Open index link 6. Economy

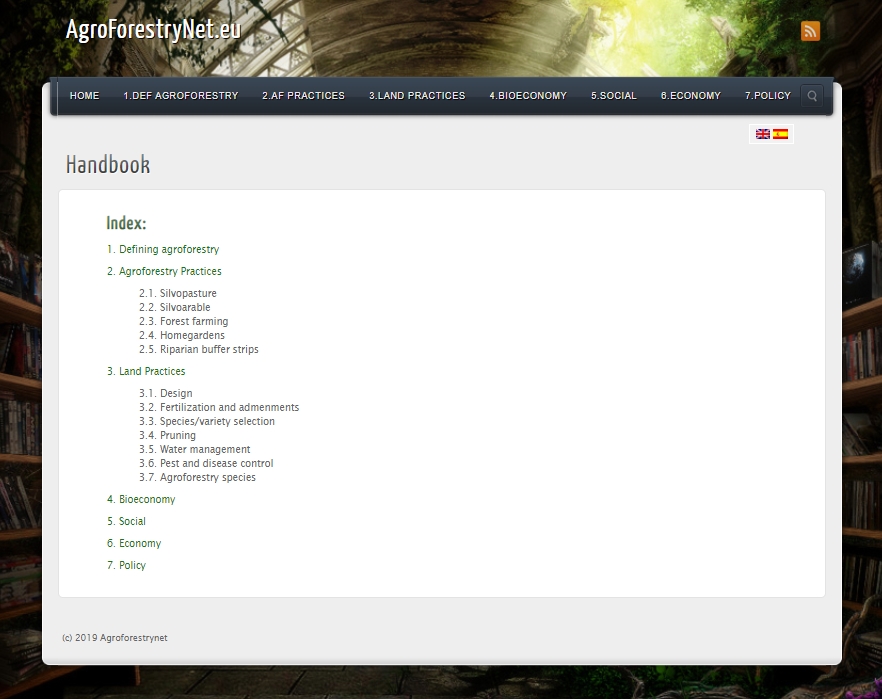(x=134, y=543)
